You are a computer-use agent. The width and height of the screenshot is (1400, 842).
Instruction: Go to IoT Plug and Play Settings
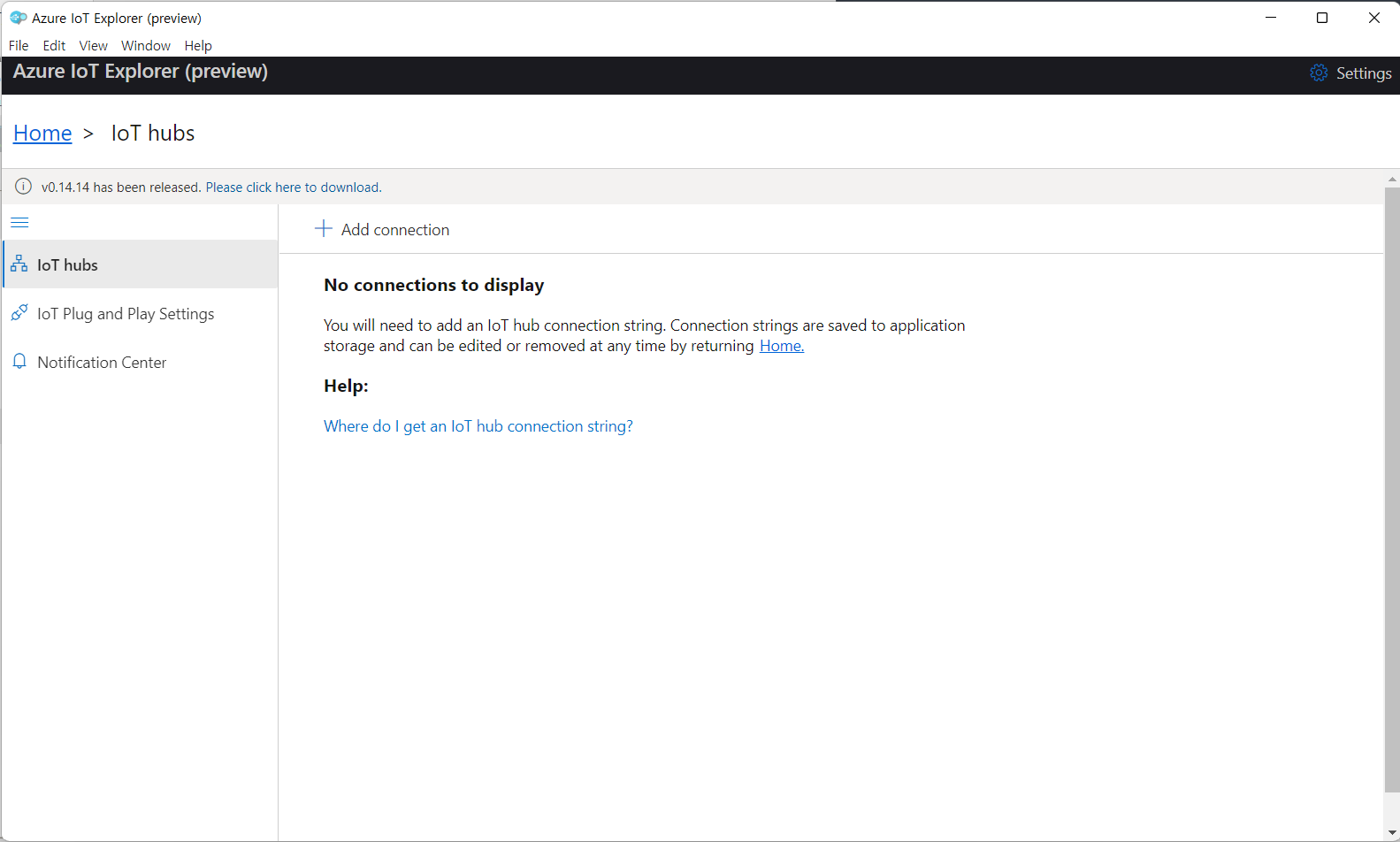141,313
